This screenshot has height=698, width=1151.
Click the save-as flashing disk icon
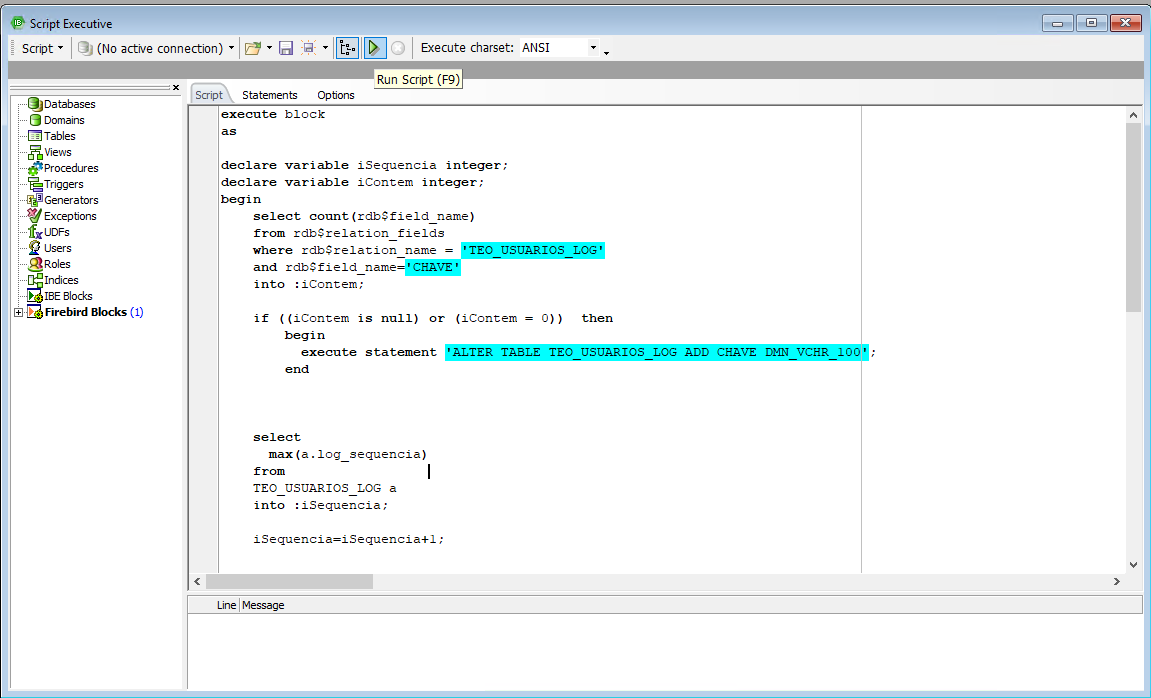[309, 48]
